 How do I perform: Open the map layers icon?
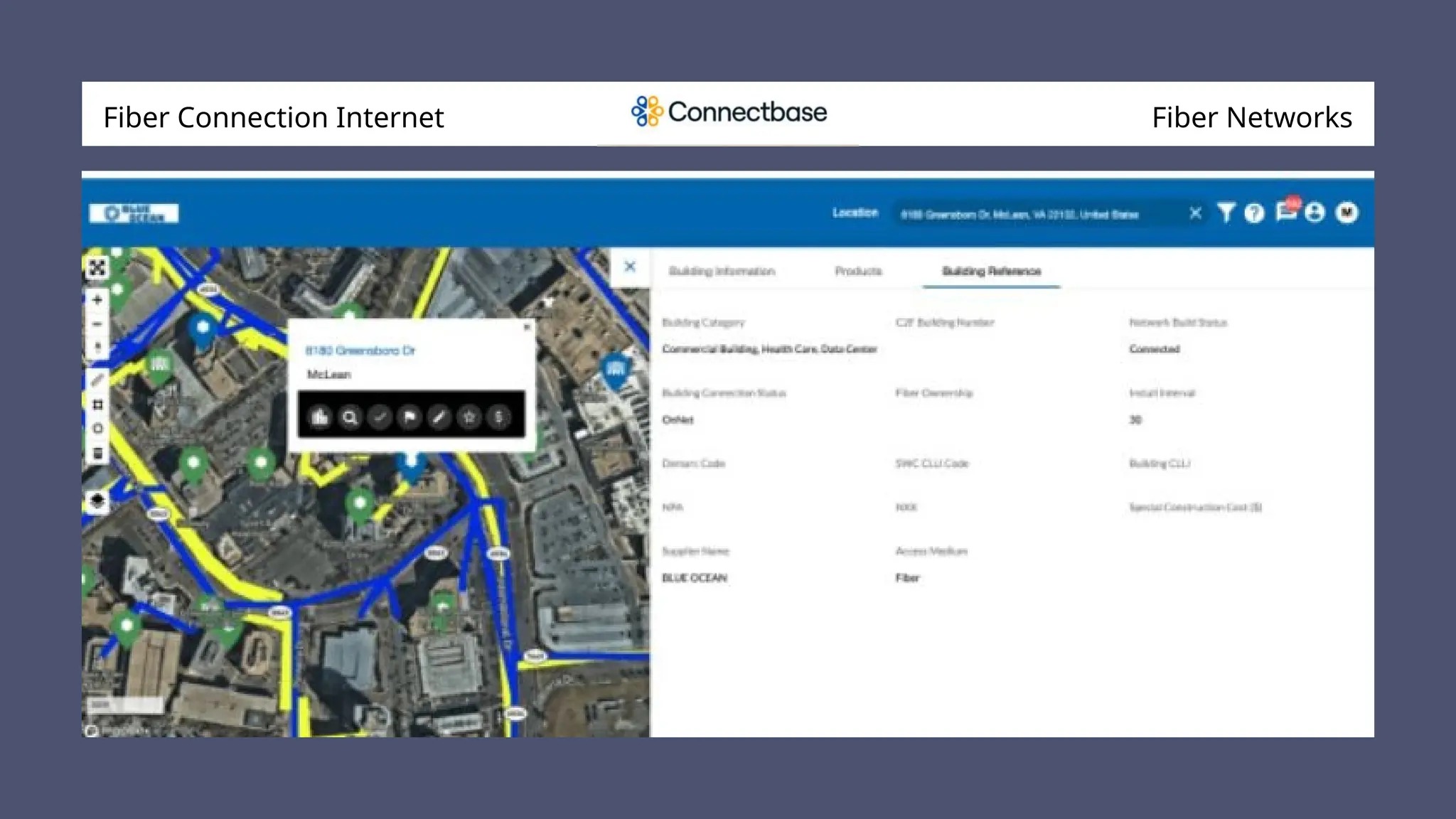pos(97,500)
